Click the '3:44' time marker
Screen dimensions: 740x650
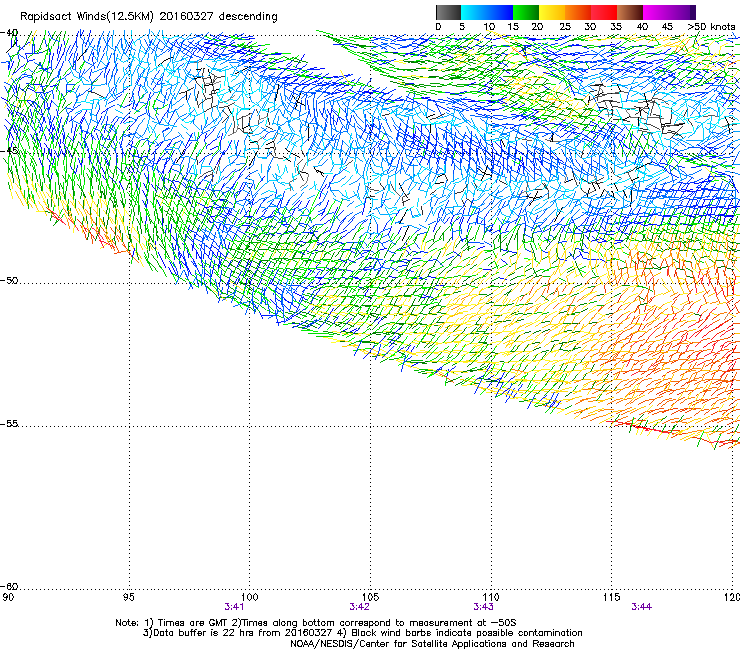click(x=641, y=607)
